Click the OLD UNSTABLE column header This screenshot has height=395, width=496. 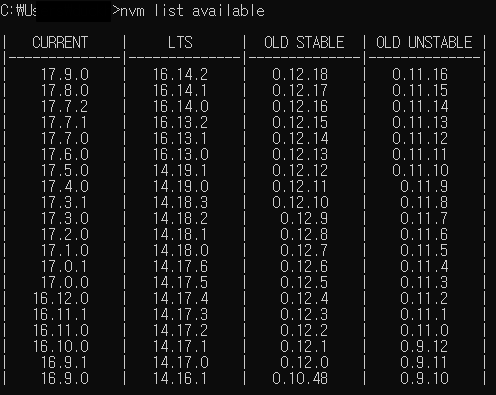424,43
